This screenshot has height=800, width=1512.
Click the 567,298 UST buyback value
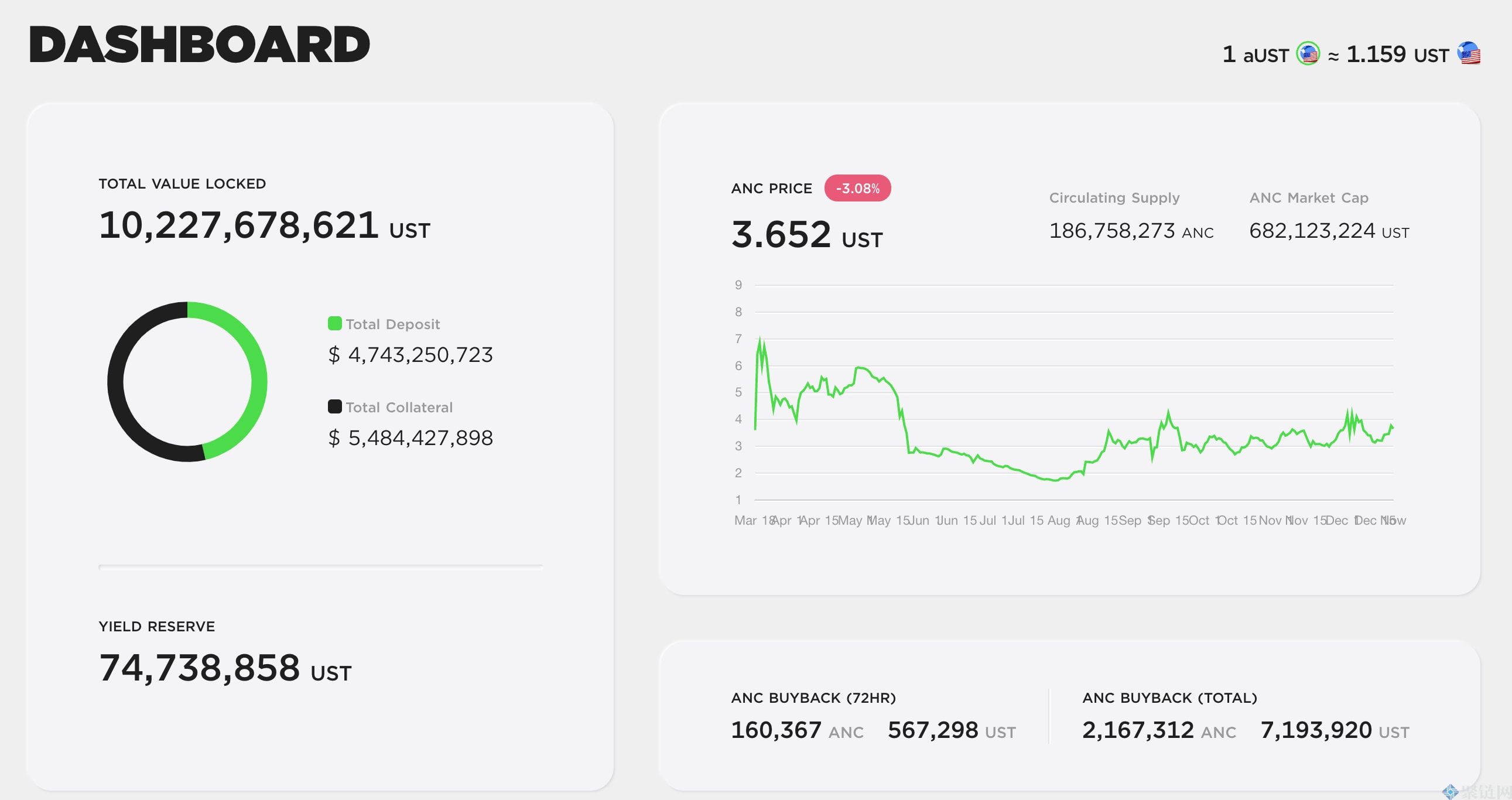point(952,731)
